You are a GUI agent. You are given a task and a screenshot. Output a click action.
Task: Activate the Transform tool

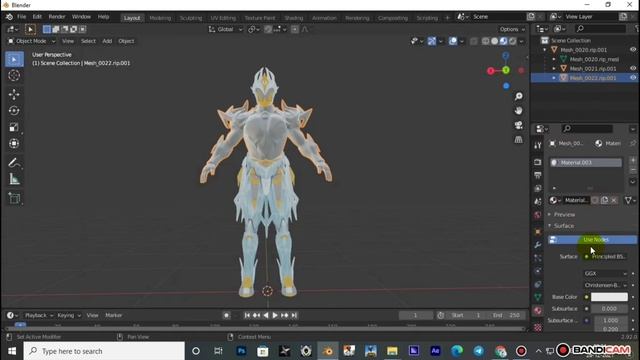[14, 143]
